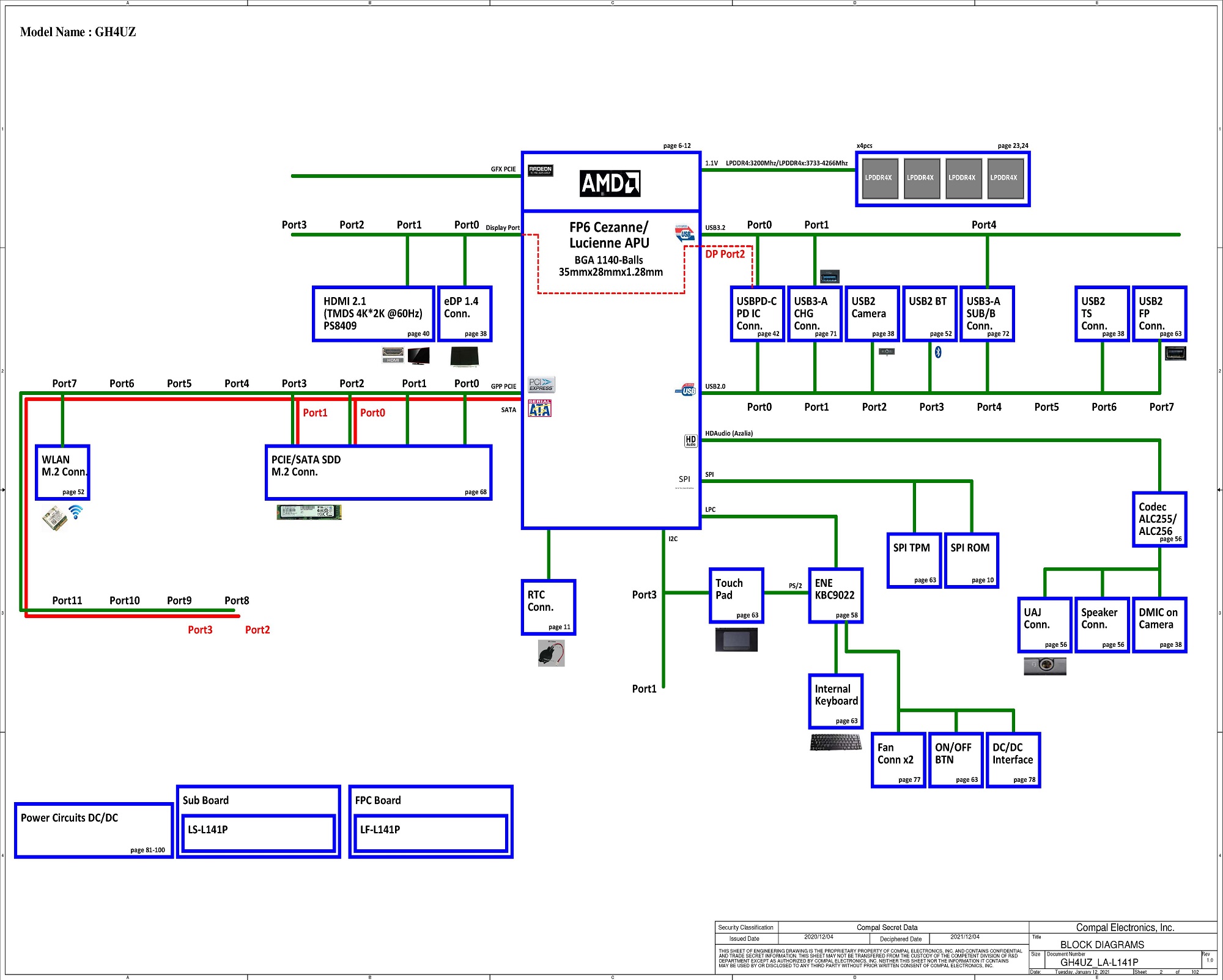Select the DMIC on Camera block
This screenshot has width=1223, height=980.
tap(1159, 625)
